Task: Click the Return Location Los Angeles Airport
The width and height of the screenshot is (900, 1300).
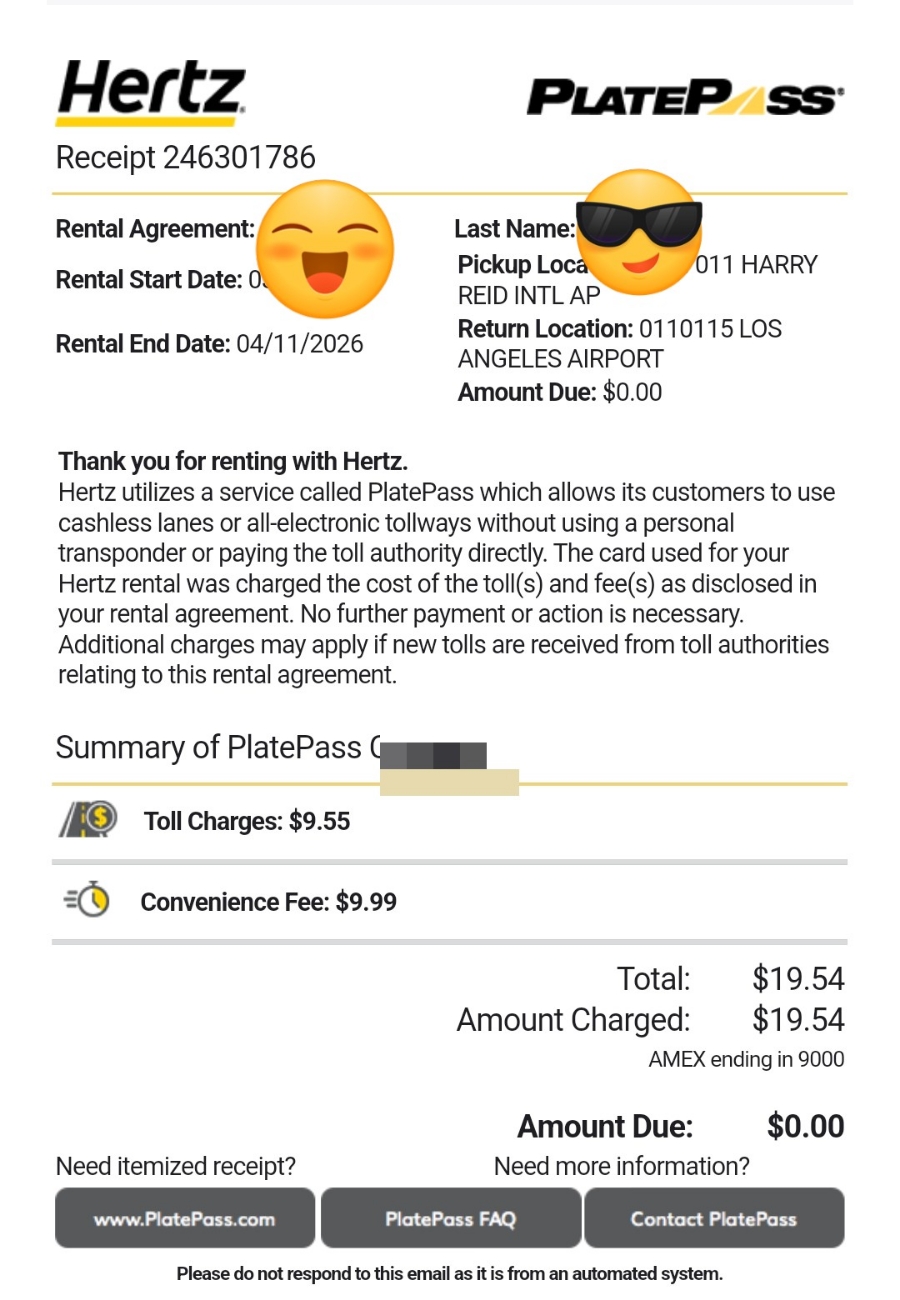Action: [620, 344]
